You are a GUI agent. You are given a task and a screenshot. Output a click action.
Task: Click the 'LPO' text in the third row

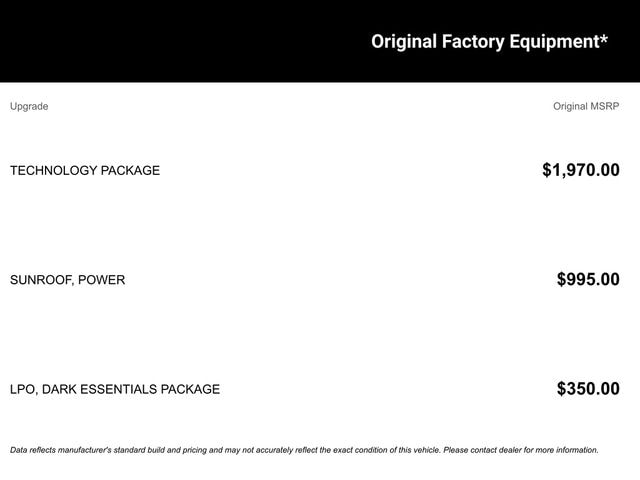[x=22, y=389]
